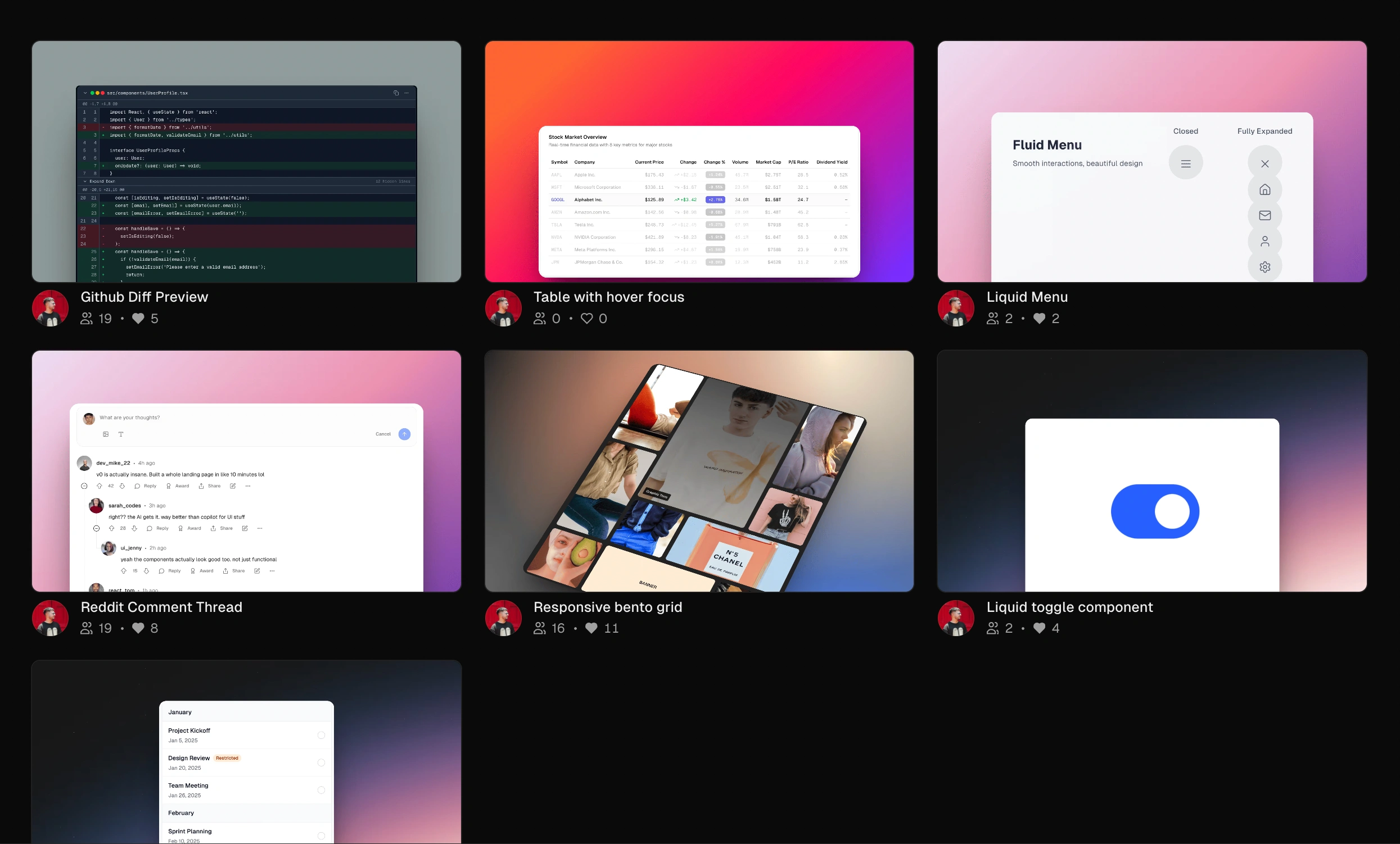1400x844 pixels.
Task: Select the Project Kickoff radio circle
Action: point(321,735)
